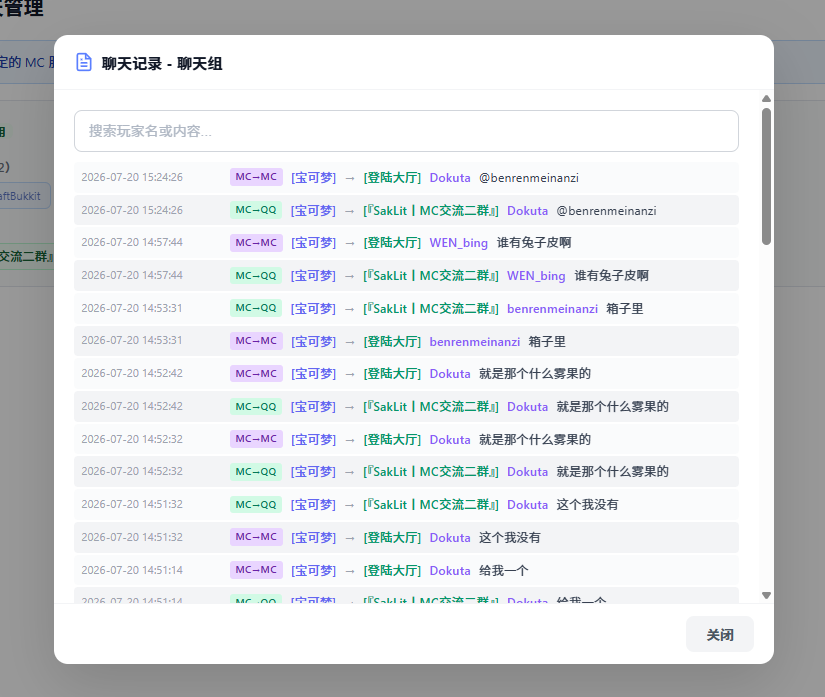Image resolution: width=825 pixels, height=697 pixels.
Task: Click Dokuta in the 14:52:32 SakLit row
Action: click(527, 472)
